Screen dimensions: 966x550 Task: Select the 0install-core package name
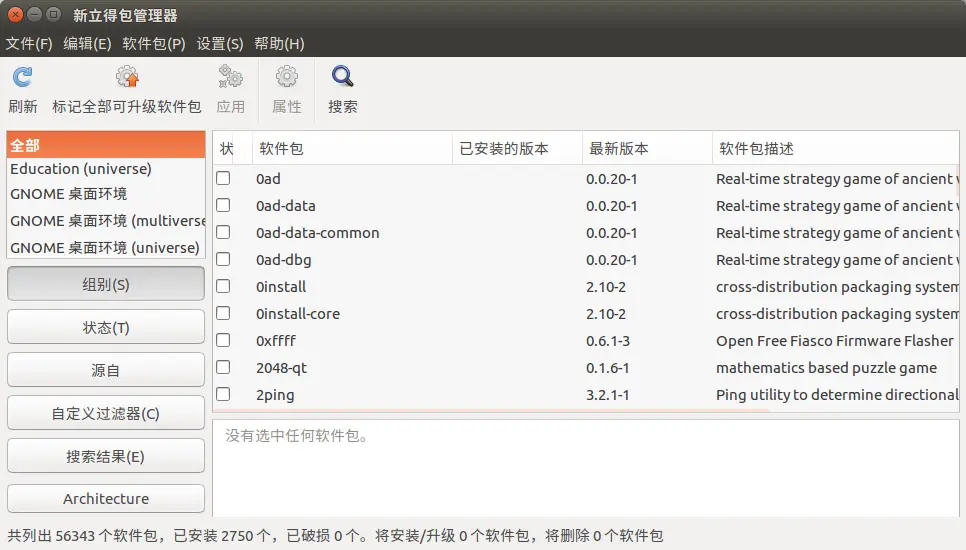coord(298,314)
